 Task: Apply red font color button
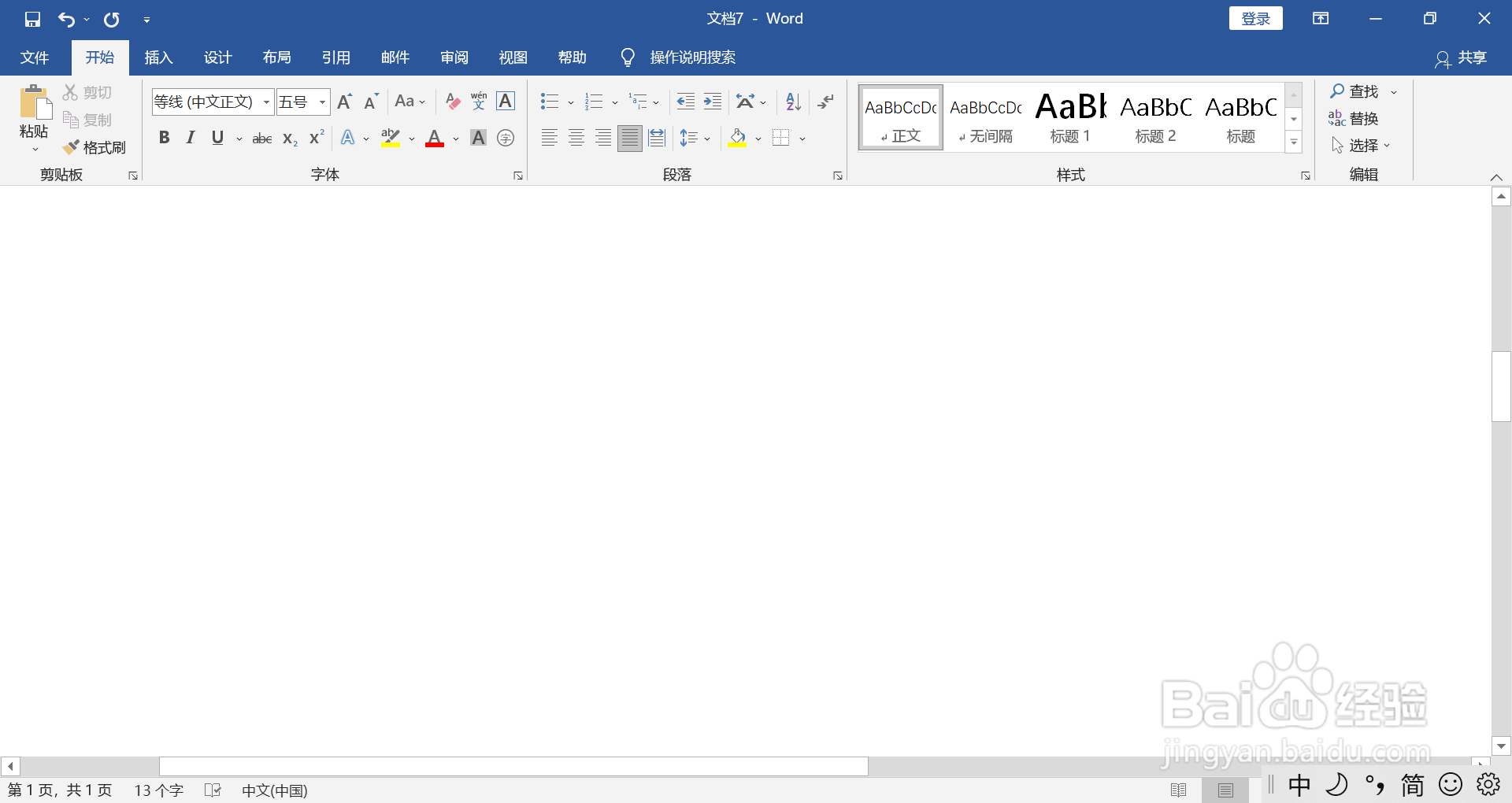coord(435,139)
